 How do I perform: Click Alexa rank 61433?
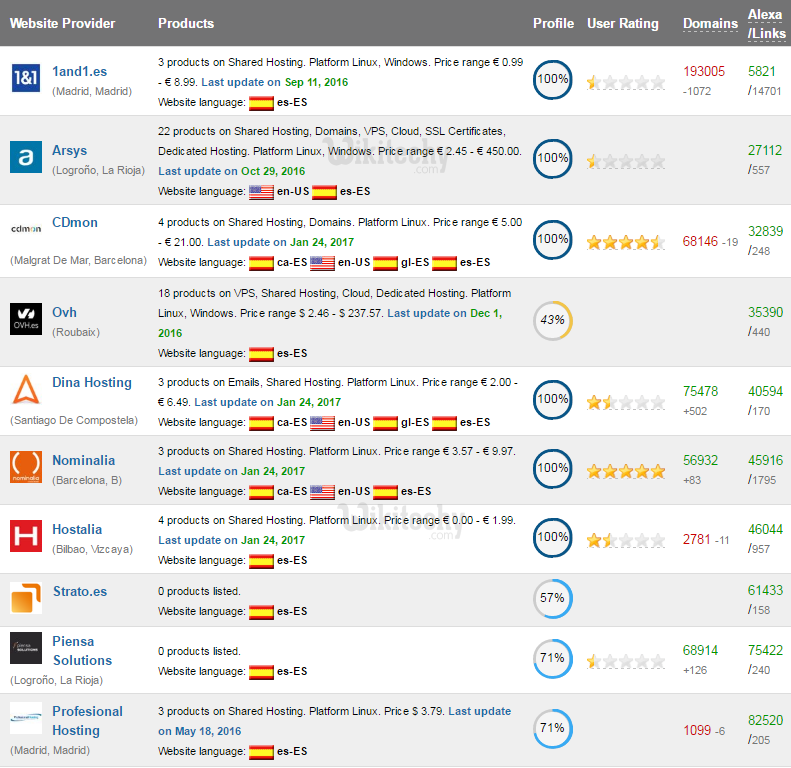(765, 590)
